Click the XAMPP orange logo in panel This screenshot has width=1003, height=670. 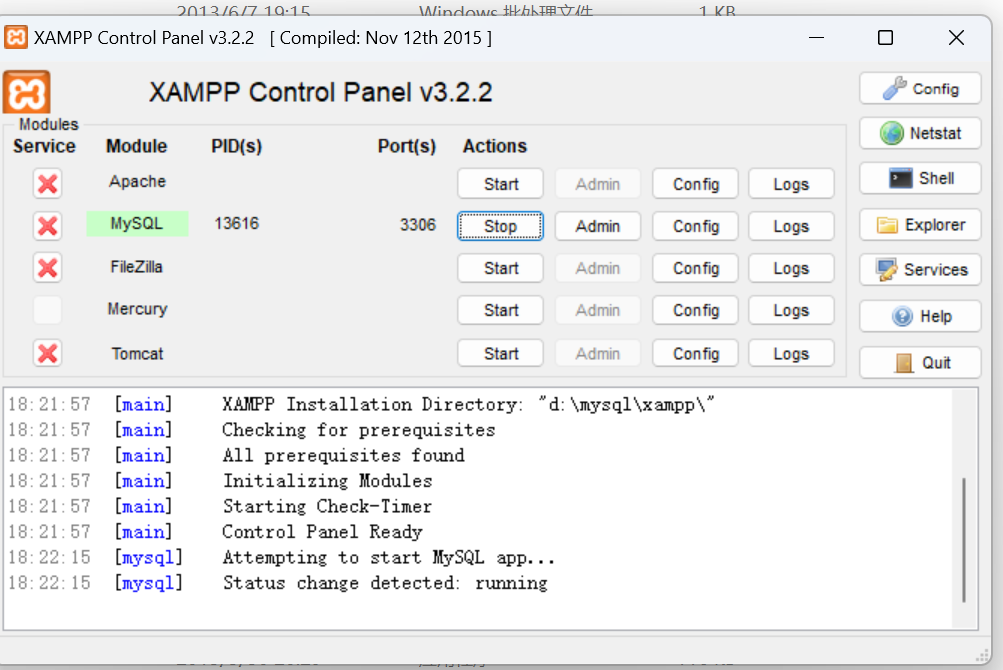pyautogui.click(x=26, y=93)
